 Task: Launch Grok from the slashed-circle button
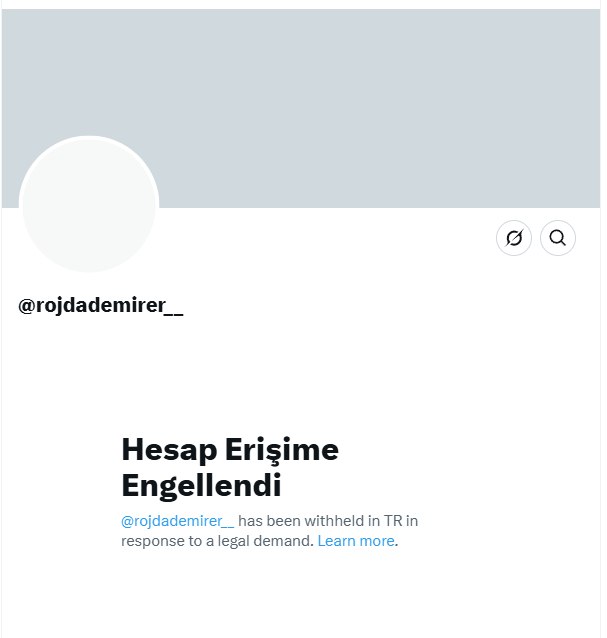pyautogui.click(x=513, y=238)
